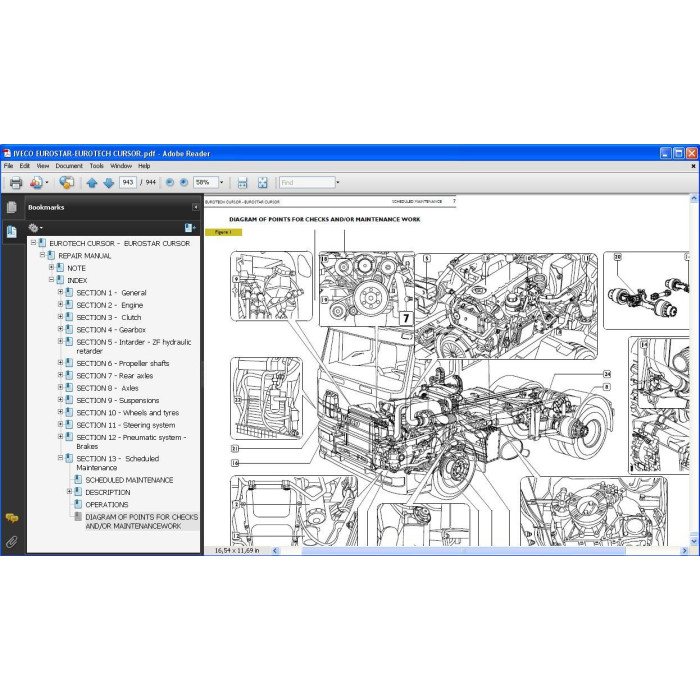Click the page size readout 16,54 x 11,69 in
Screen dimensions: 700x700
(237, 550)
